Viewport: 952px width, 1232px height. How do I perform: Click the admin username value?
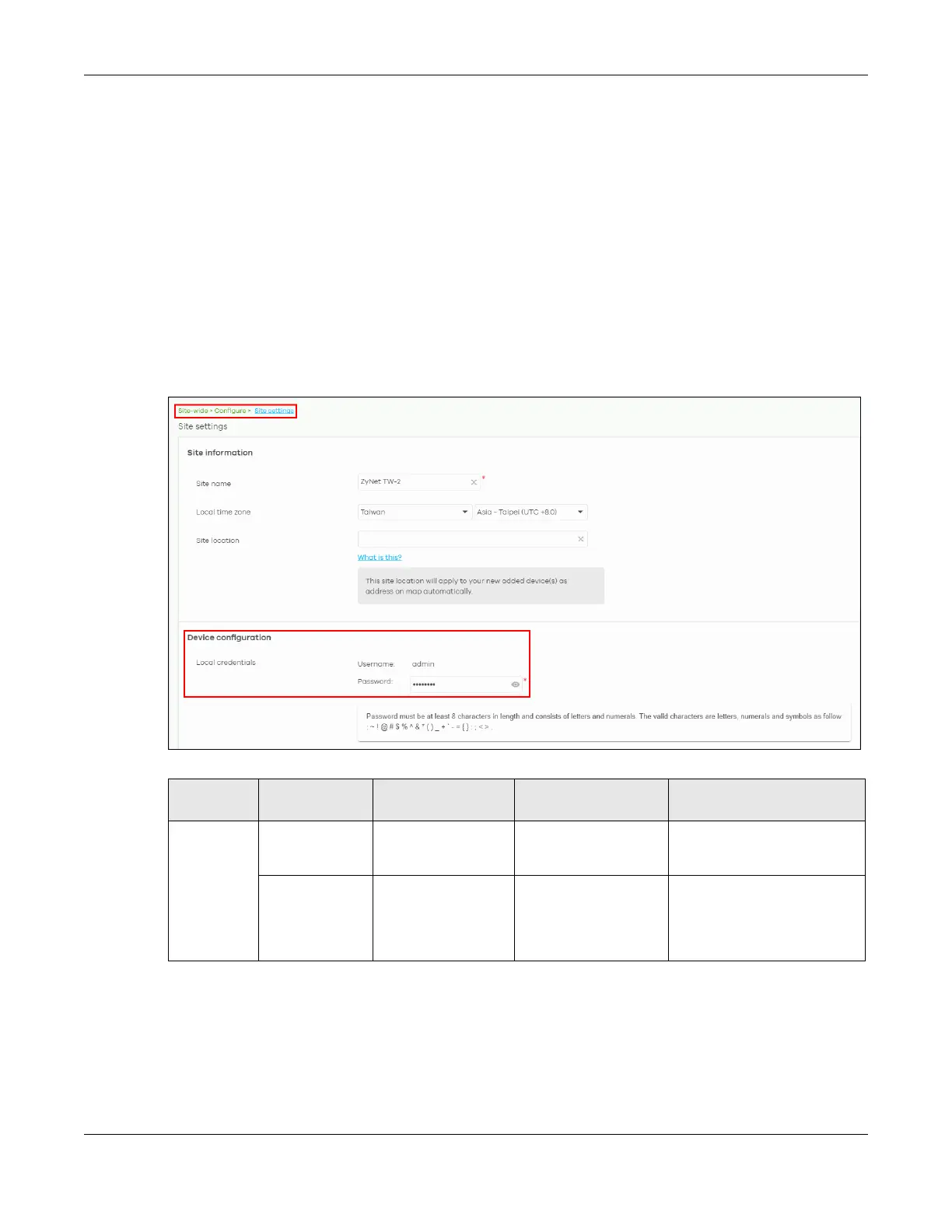(x=423, y=664)
